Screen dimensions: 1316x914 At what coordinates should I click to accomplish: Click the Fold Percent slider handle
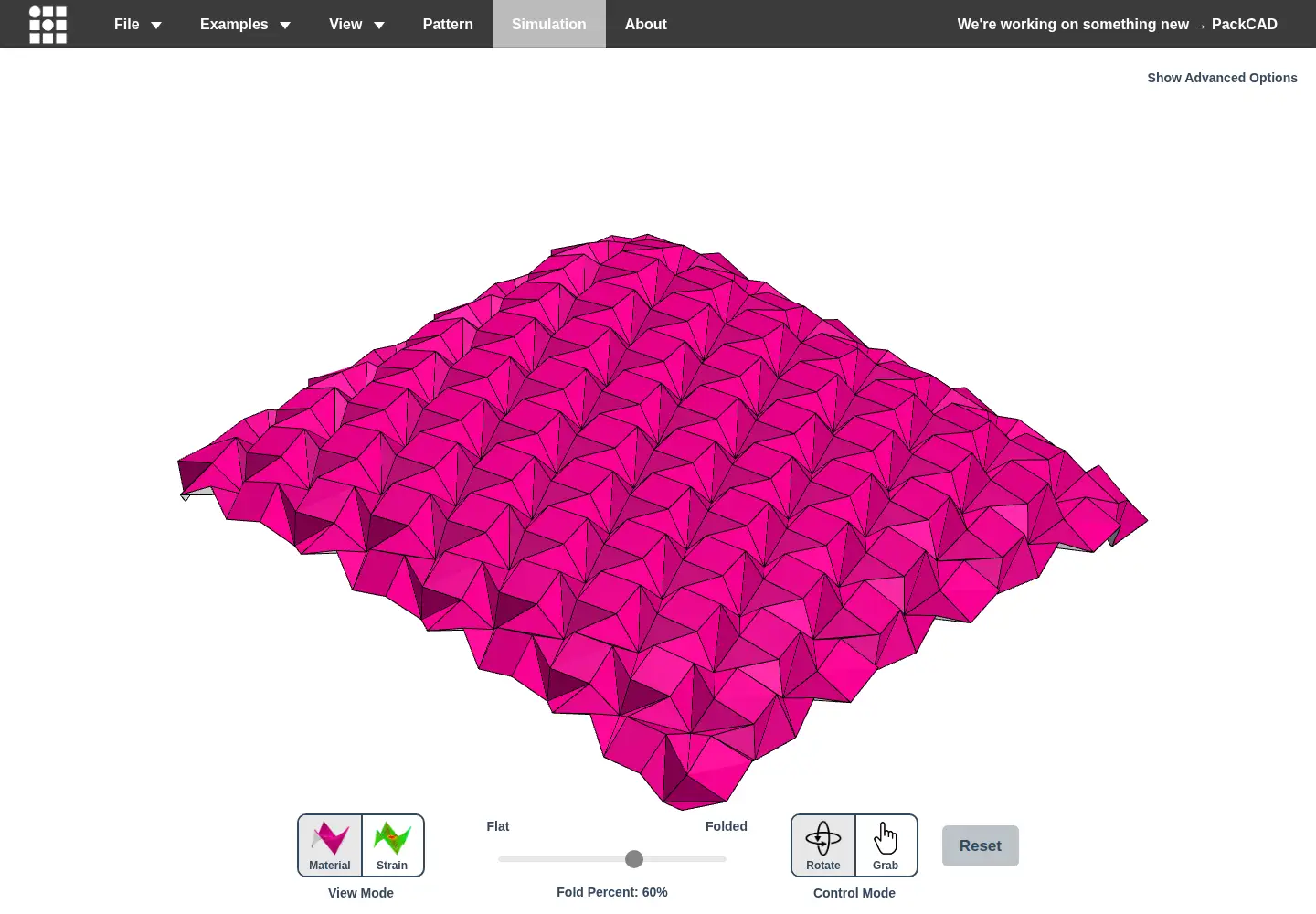click(x=634, y=859)
